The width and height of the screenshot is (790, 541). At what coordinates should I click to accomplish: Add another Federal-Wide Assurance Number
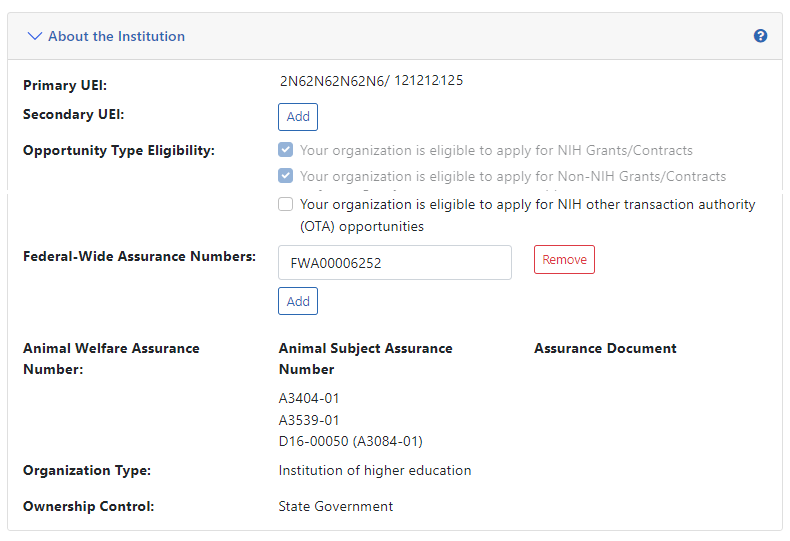(298, 301)
